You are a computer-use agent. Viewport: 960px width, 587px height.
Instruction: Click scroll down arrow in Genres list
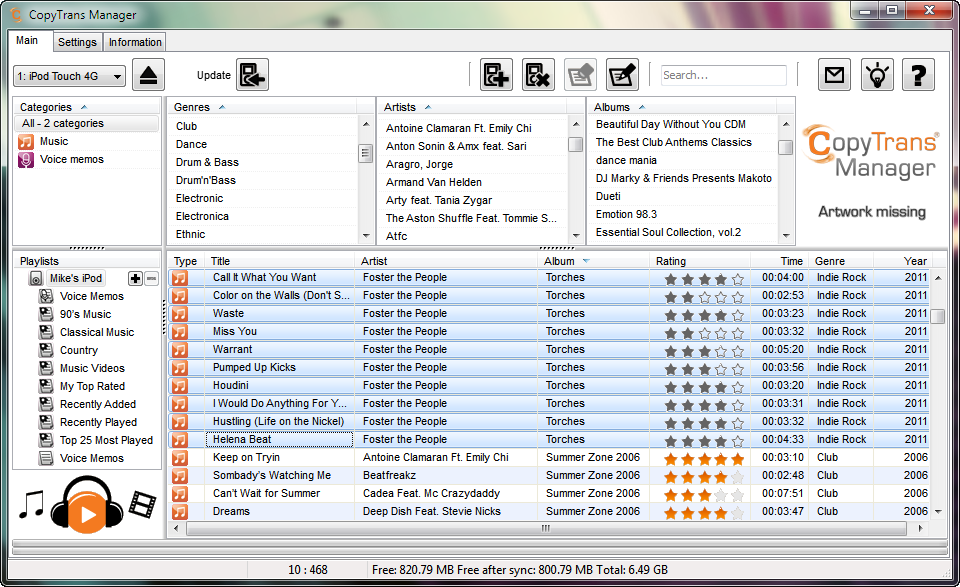click(366, 236)
